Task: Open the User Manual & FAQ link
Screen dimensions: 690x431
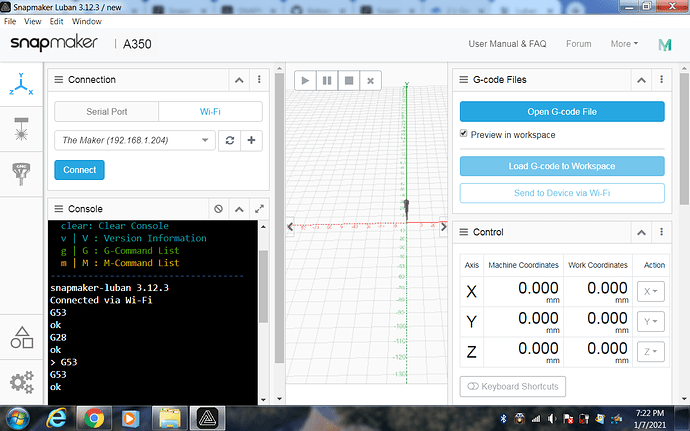Action: click(507, 44)
